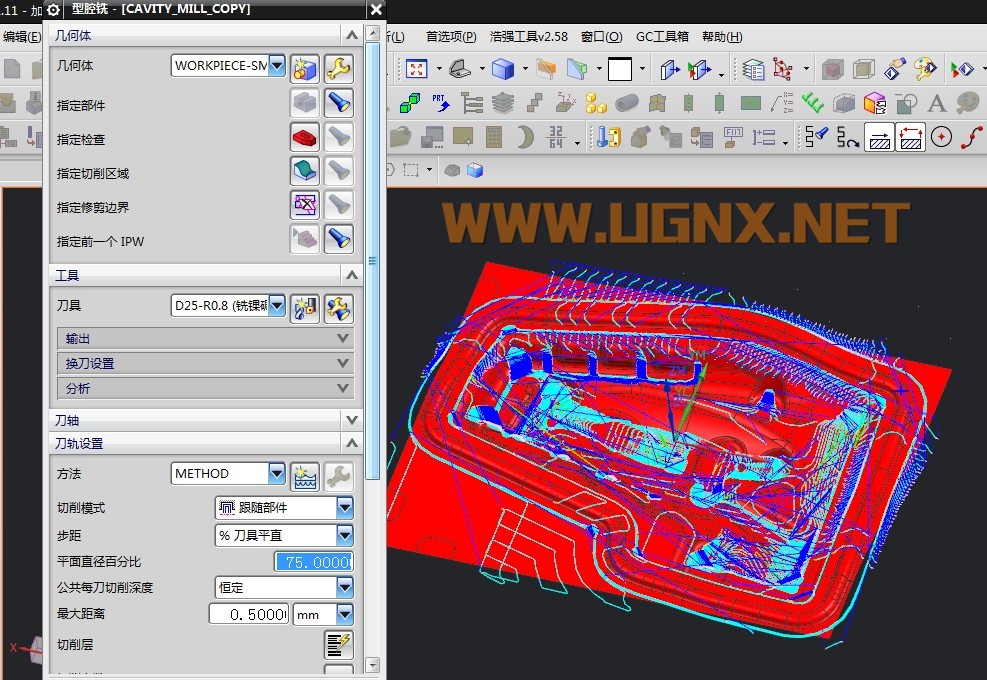Click the white background color swatch in toolbar
The height and width of the screenshot is (680, 987).
(x=620, y=69)
